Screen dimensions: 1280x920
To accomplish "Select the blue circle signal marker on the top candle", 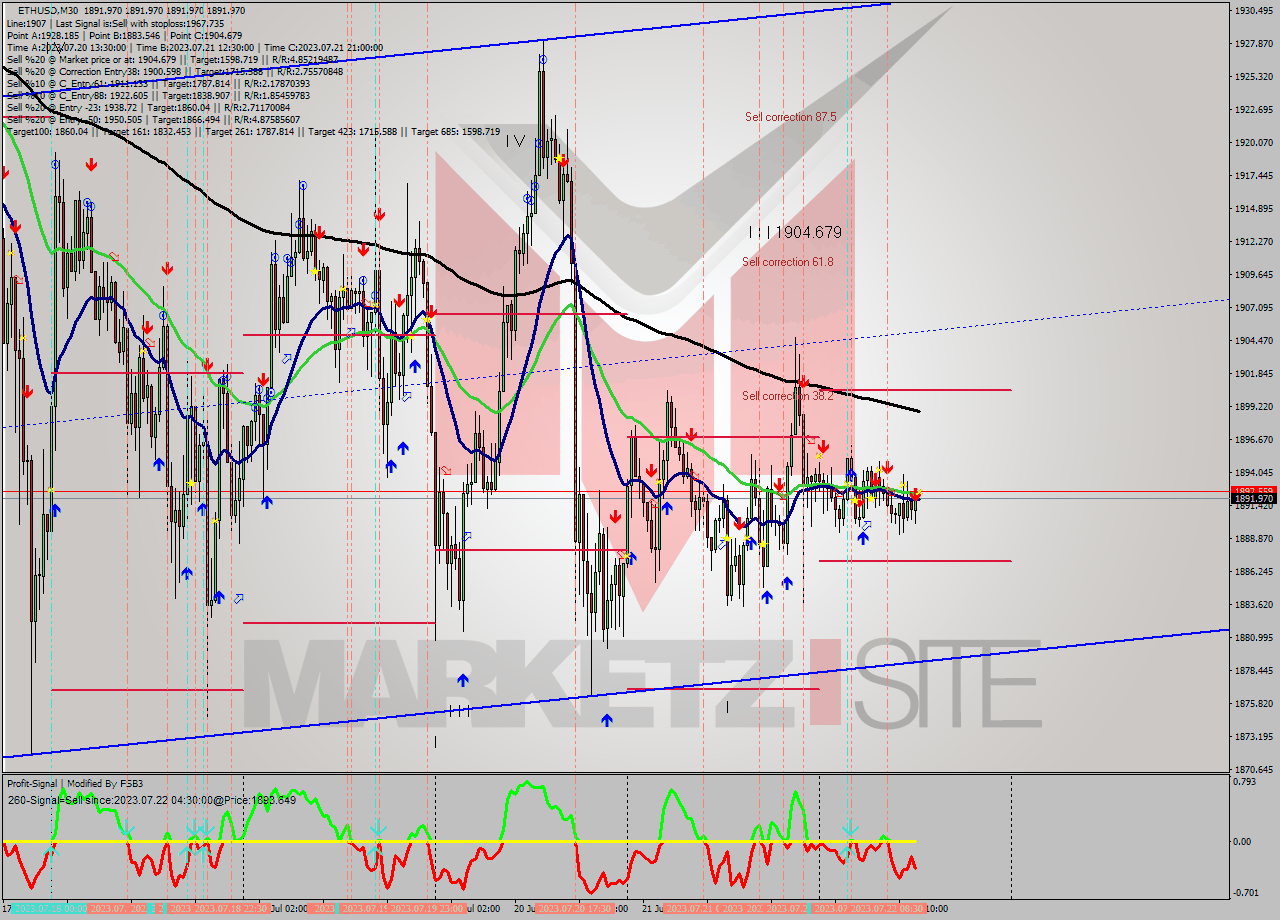I will tap(541, 60).
